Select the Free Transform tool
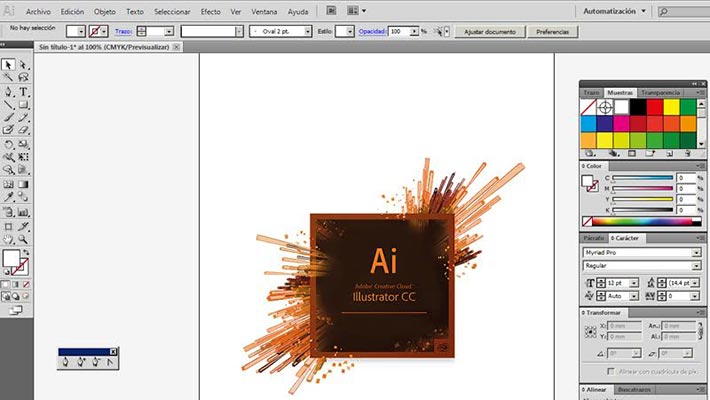 click(23, 157)
